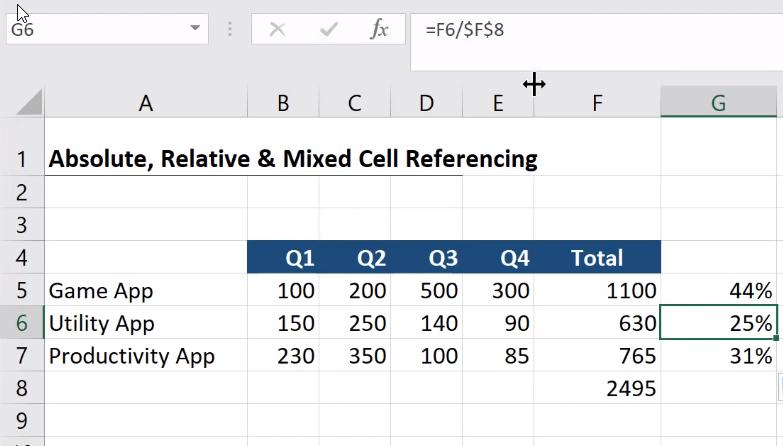Select column A header
Screen dimensions: 783x446
click(x=146, y=102)
